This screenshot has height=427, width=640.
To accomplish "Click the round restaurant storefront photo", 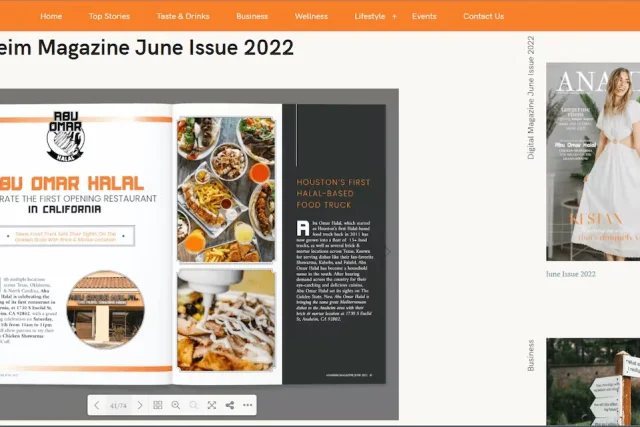I will point(105,309).
